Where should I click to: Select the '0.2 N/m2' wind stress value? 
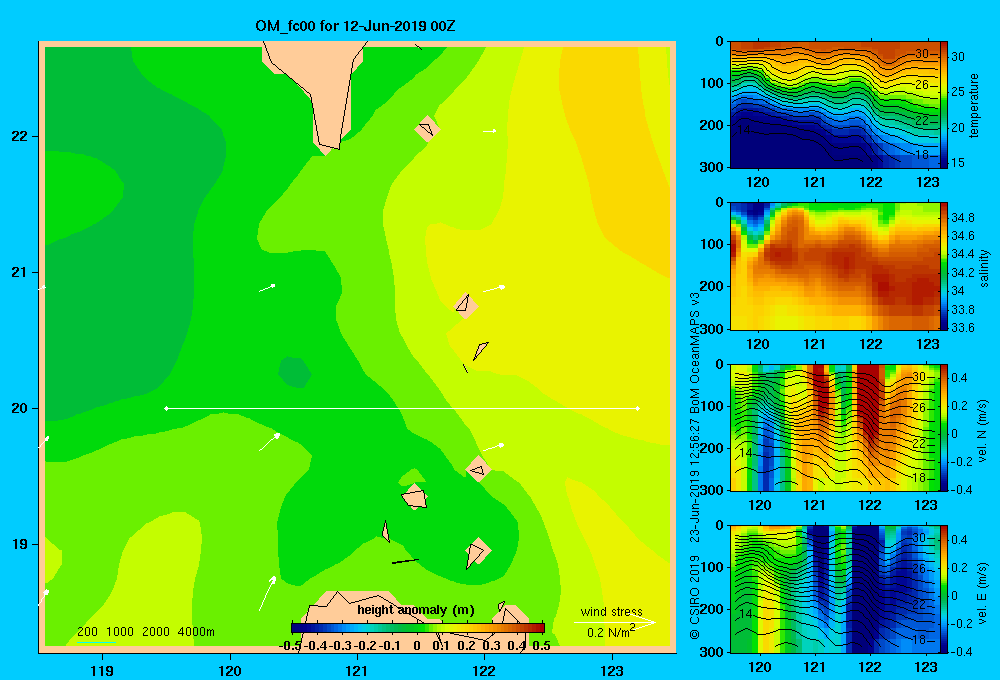[x=610, y=632]
